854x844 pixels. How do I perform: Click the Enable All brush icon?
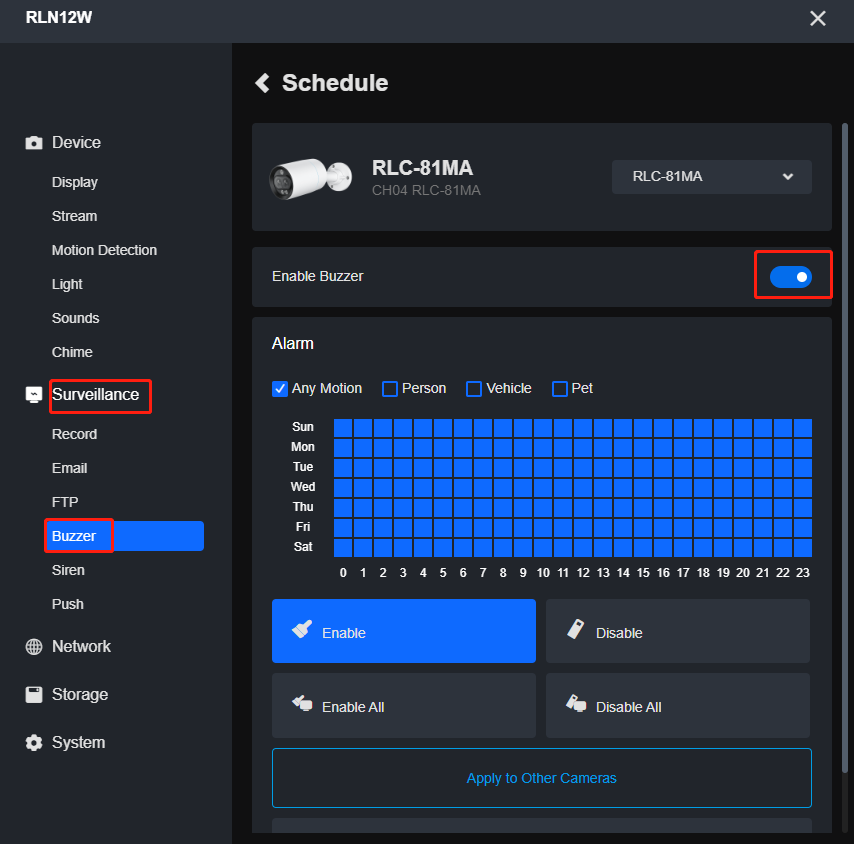click(x=302, y=703)
